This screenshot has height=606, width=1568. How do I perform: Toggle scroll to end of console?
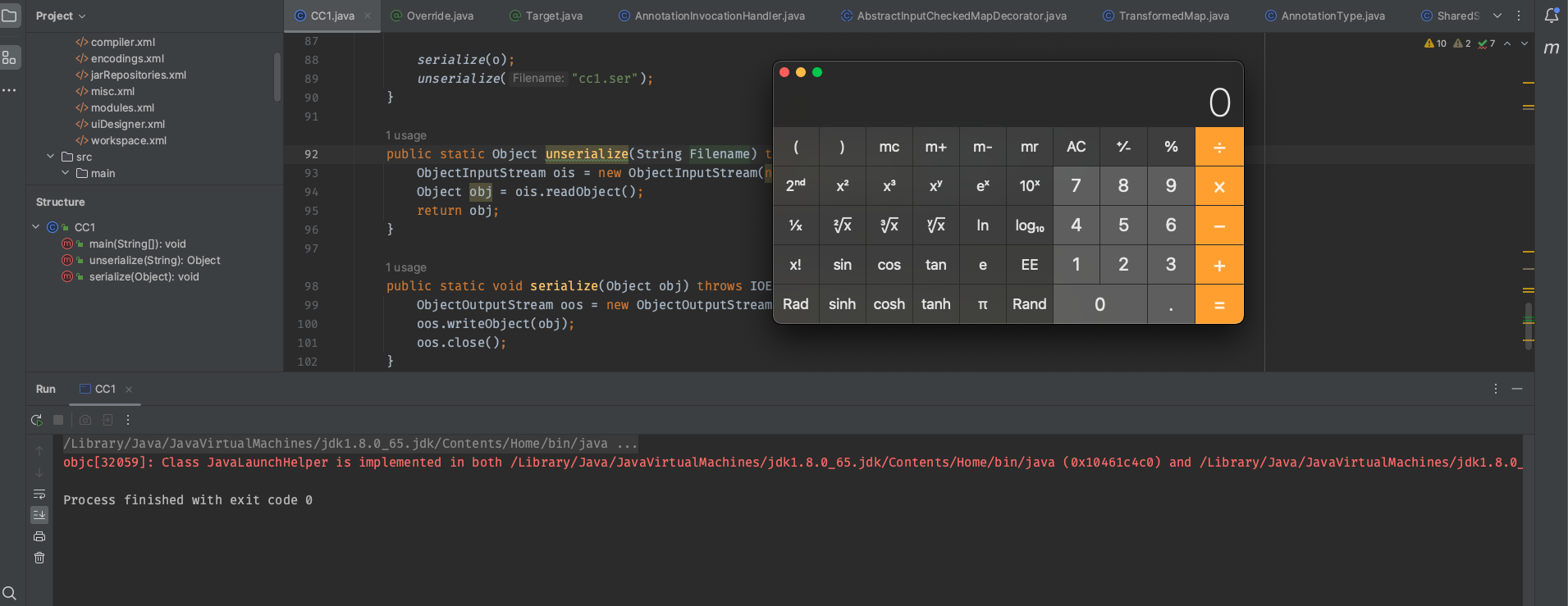tap(39, 515)
